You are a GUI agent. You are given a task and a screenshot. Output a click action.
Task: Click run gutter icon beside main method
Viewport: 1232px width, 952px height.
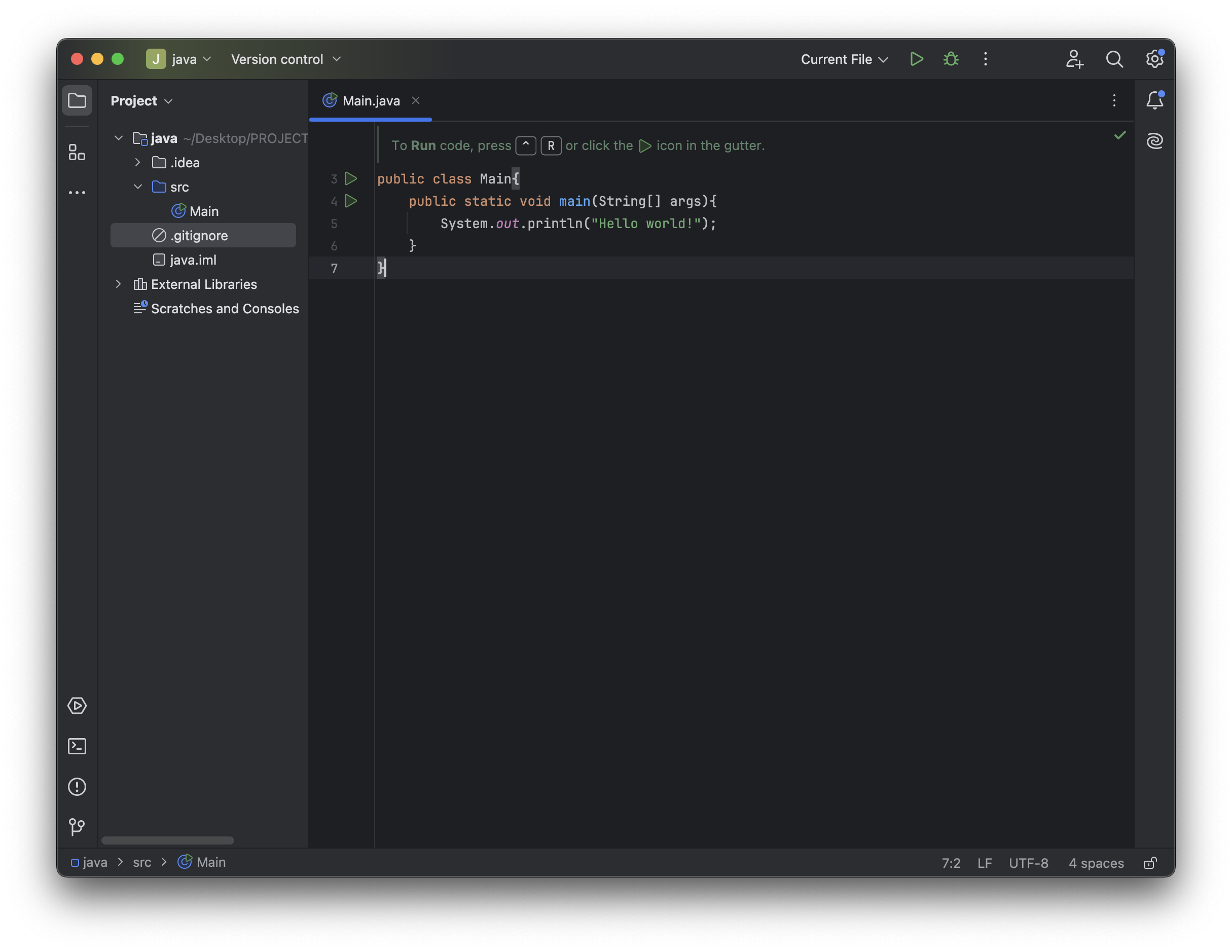point(350,201)
